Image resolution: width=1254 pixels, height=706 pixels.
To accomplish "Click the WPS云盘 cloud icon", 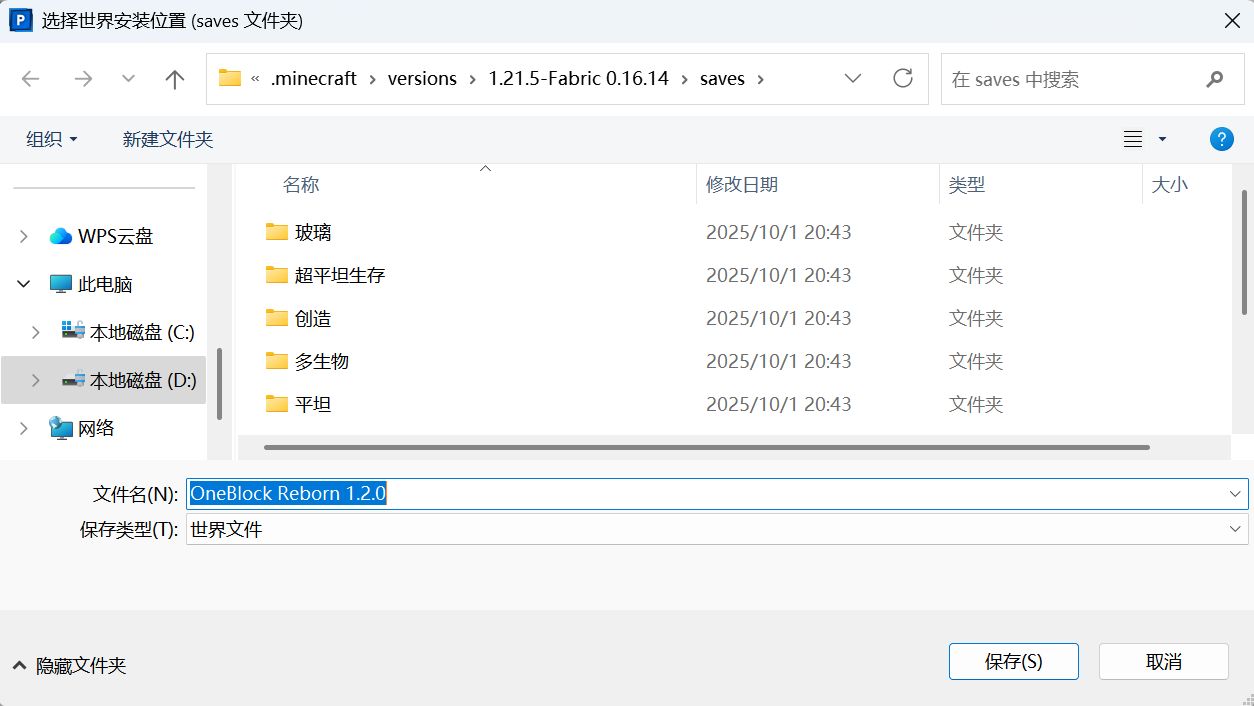I will pos(61,237).
